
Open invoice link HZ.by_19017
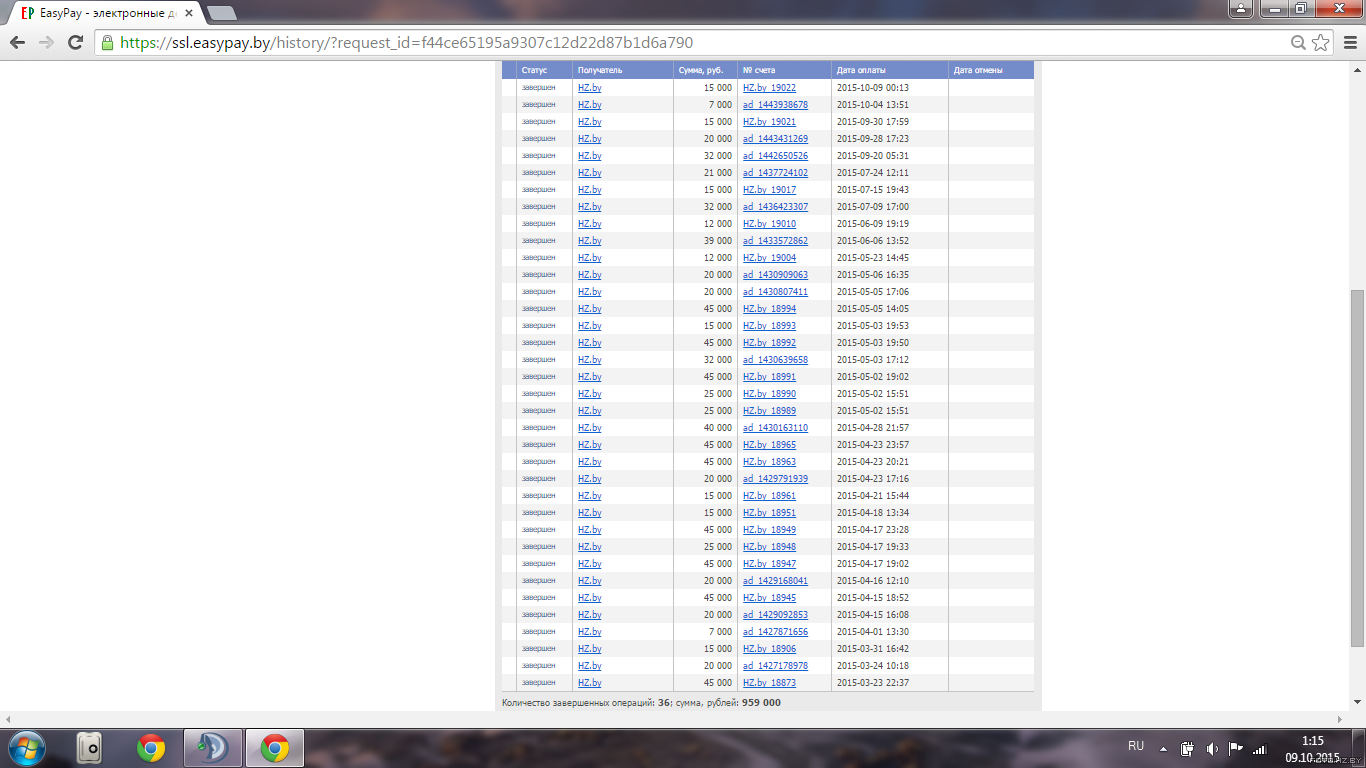769,190
